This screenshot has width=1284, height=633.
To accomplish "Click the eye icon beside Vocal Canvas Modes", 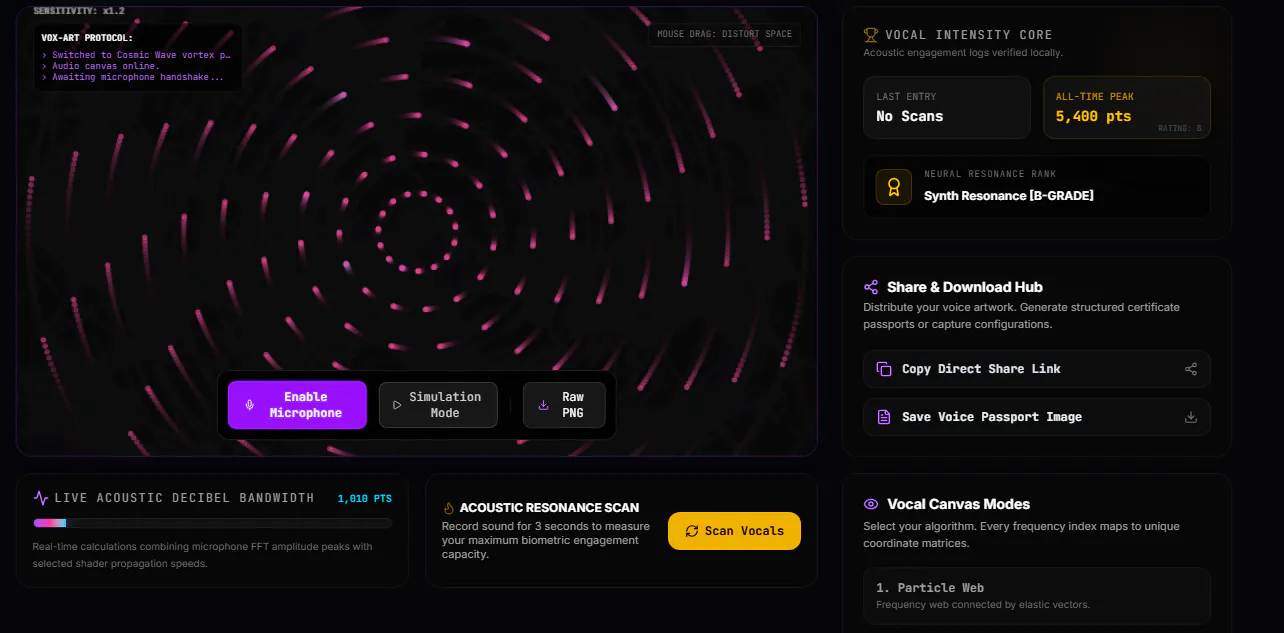I will [871, 505].
